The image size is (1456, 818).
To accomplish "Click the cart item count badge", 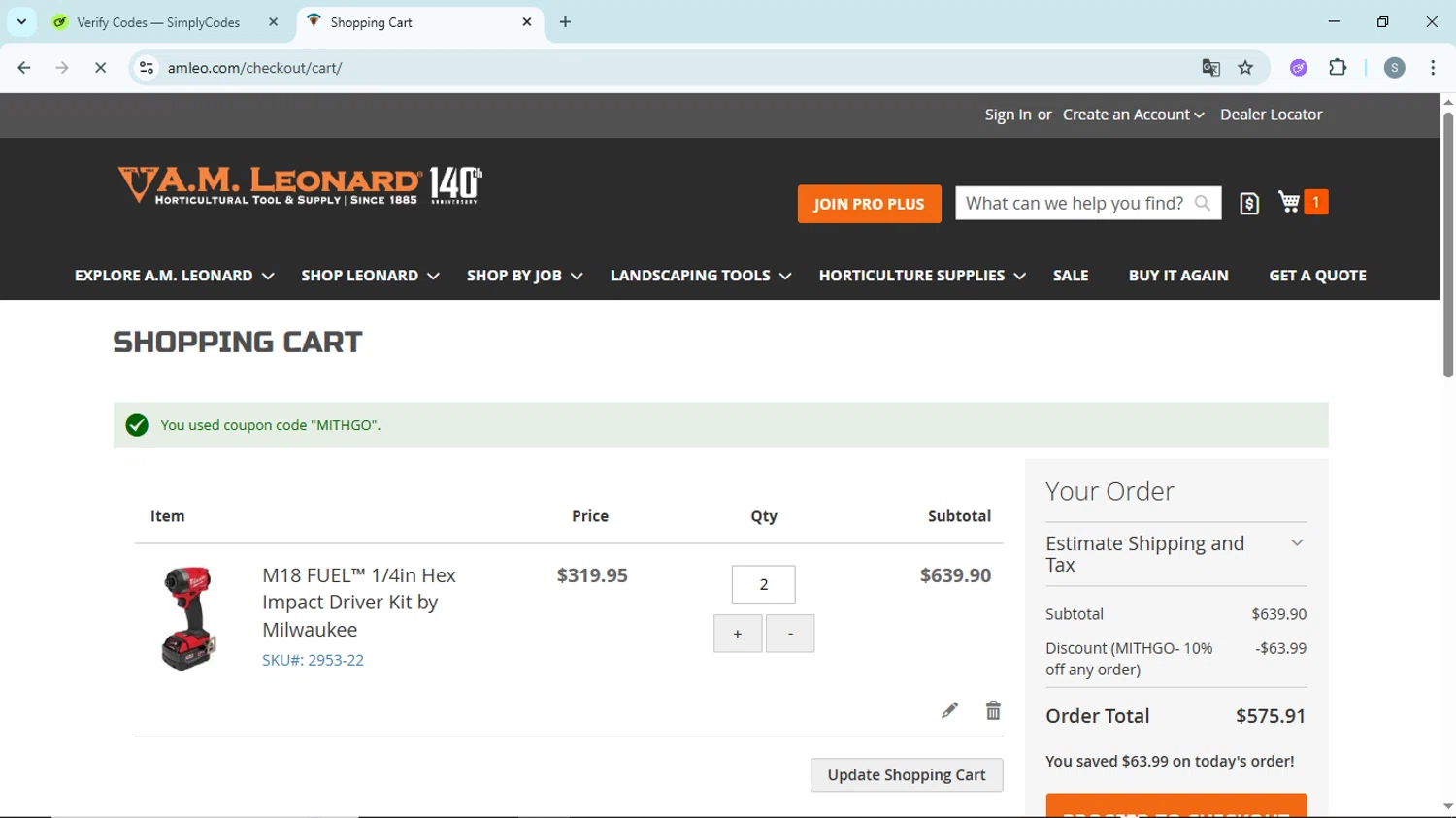I will coord(1316,202).
